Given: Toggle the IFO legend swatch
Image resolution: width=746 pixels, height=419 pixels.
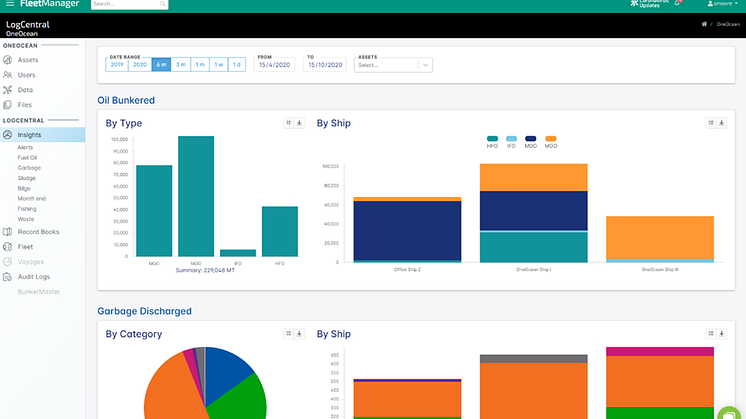Looking at the screenshot, I should [x=511, y=138].
